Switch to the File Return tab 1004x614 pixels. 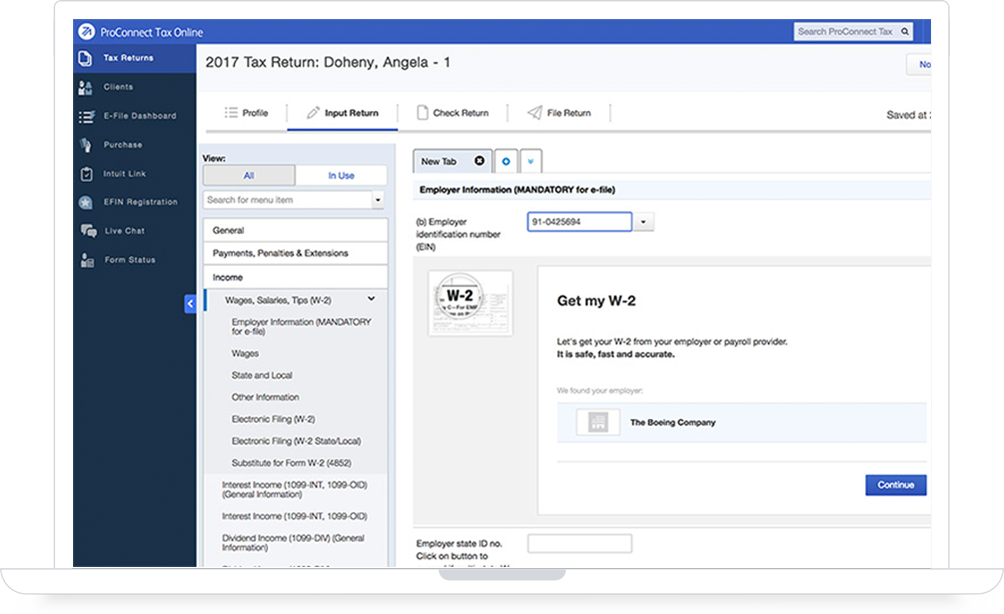click(559, 113)
